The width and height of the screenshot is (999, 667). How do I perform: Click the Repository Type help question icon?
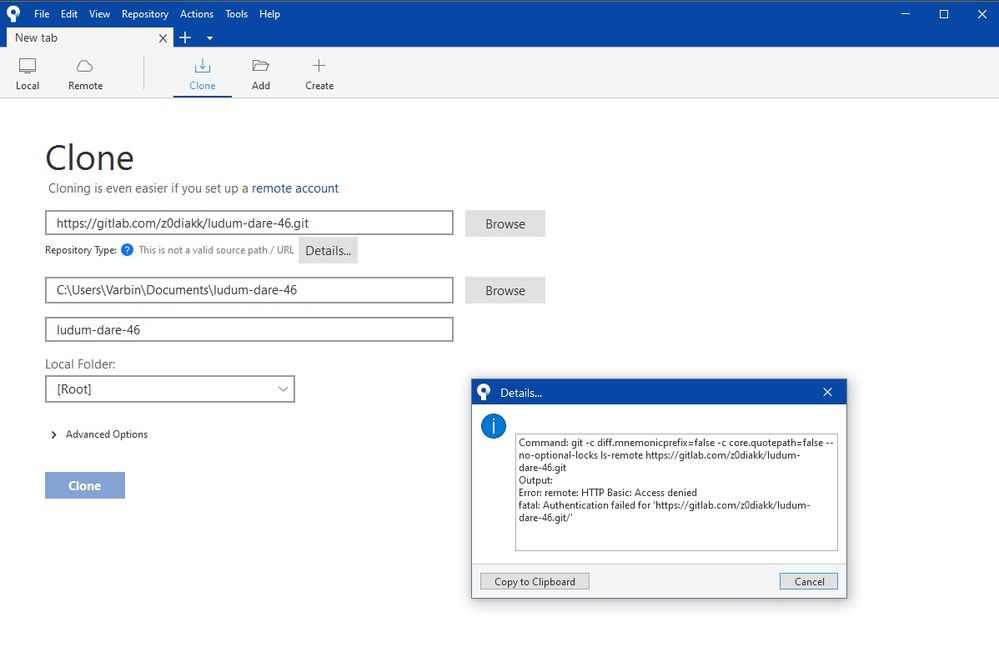[127, 250]
